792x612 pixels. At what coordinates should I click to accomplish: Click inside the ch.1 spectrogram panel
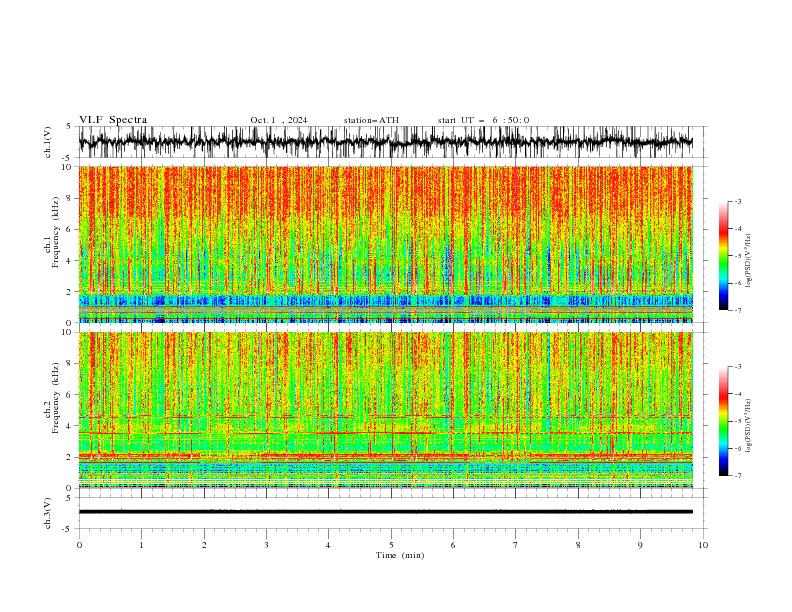(386, 244)
